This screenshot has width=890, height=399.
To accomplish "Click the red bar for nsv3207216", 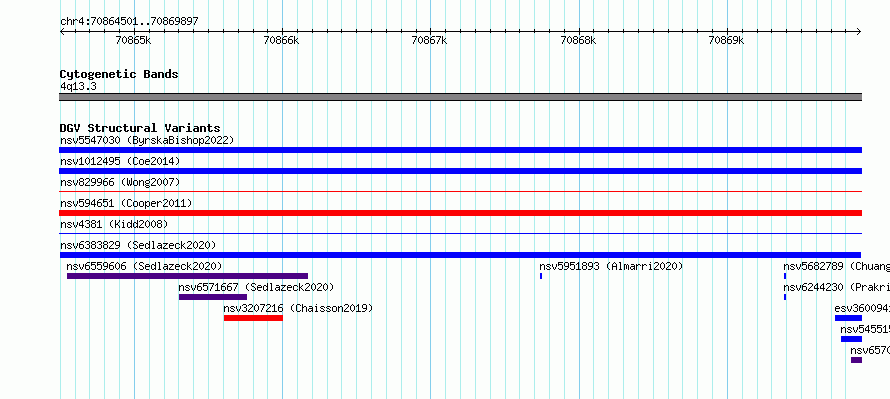I will [x=253, y=318].
